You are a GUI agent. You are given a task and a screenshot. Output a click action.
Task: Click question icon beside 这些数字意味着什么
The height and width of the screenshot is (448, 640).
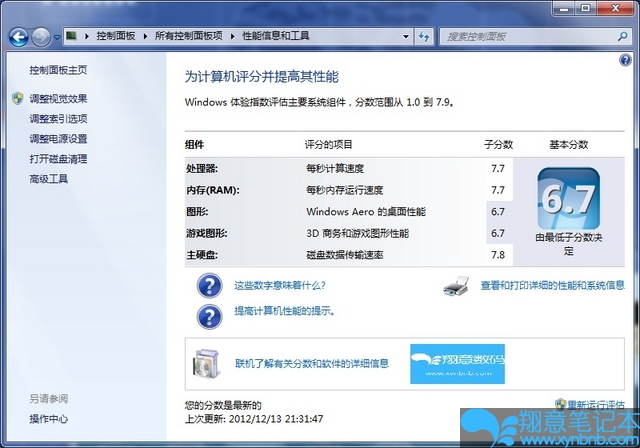point(209,286)
